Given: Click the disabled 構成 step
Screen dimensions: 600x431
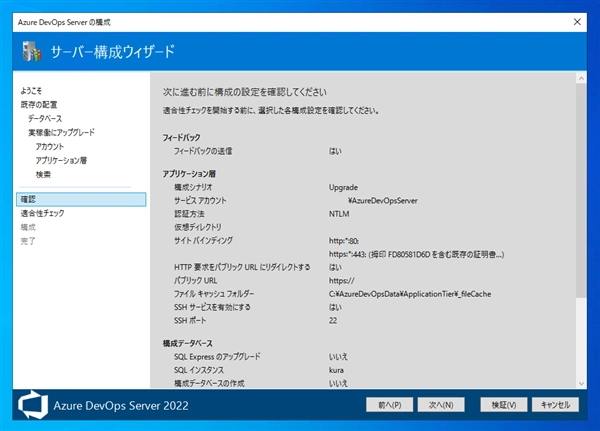Looking at the screenshot, I should 28,227.
